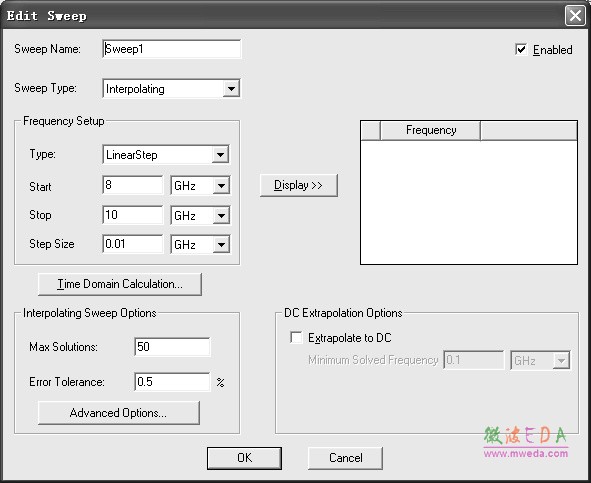This screenshot has width=591, height=483.
Task: Open the Stop frequency unit dropdown
Action: pyautogui.click(x=221, y=216)
